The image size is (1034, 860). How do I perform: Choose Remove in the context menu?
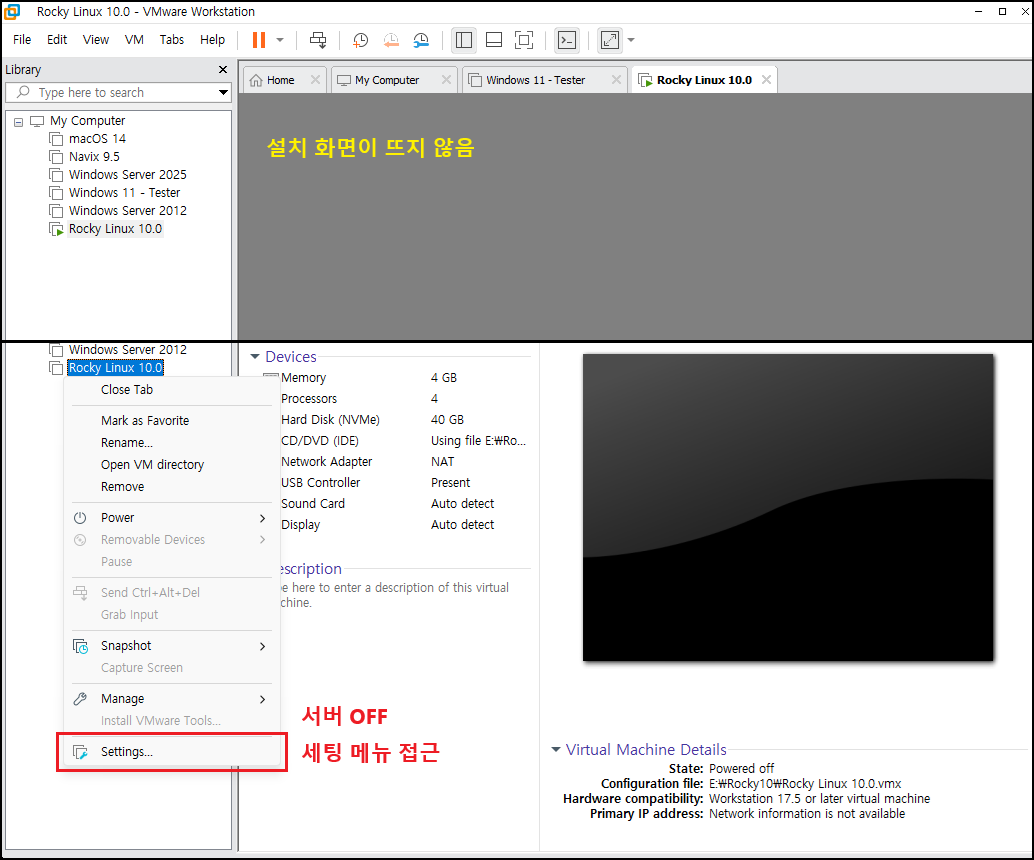pyautogui.click(x=171, y=487)
